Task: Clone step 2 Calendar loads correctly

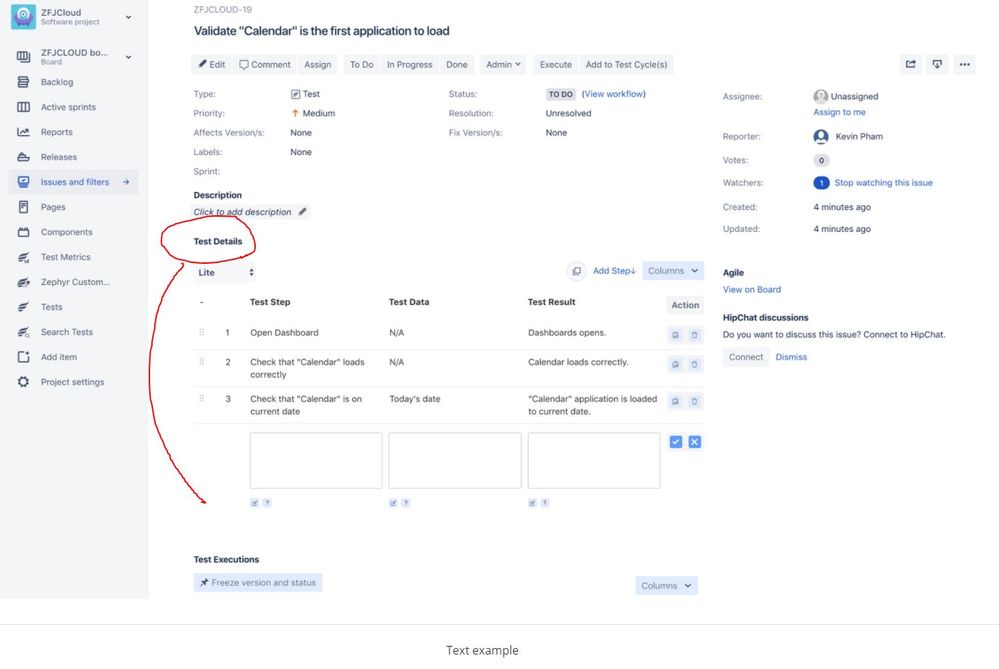Action: pos(675,364)
